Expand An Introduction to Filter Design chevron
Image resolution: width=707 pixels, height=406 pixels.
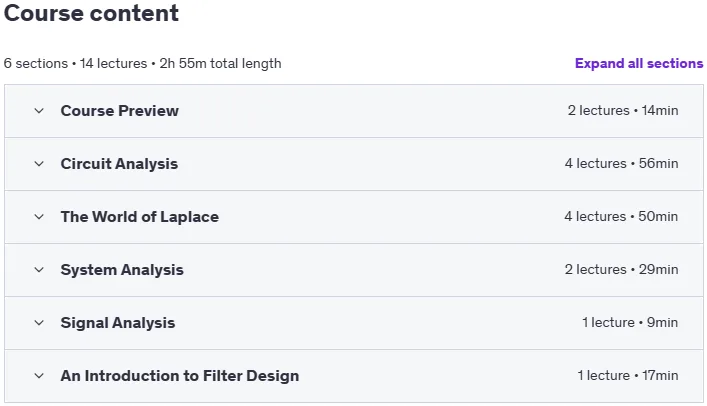[39, 376]
